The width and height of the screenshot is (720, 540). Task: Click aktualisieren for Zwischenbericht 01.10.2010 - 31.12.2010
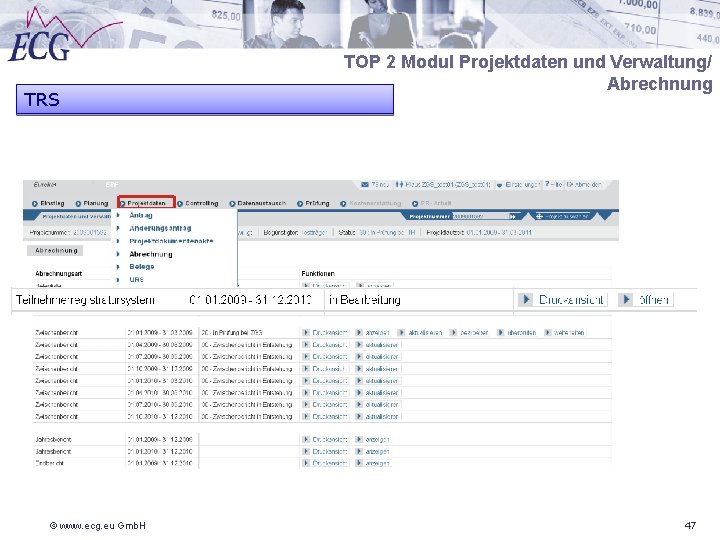pyautogui.click(x=377, y=416)
